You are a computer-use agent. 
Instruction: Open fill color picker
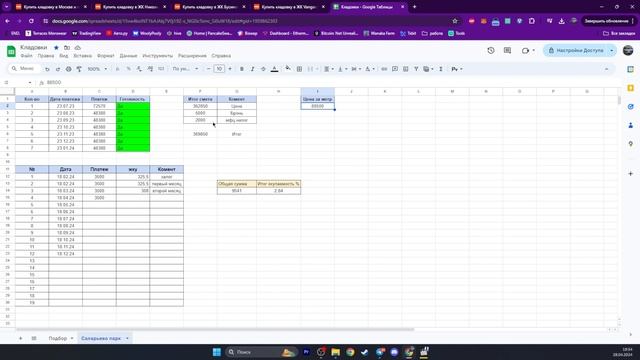point(288,69)
